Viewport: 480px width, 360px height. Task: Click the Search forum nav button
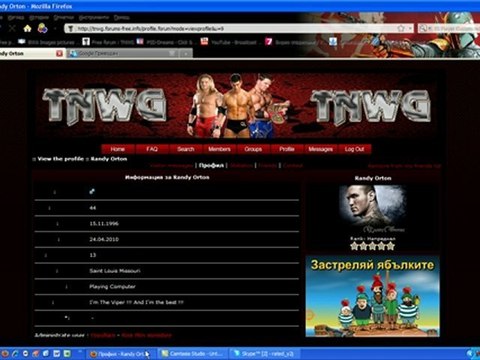point(186,149)
